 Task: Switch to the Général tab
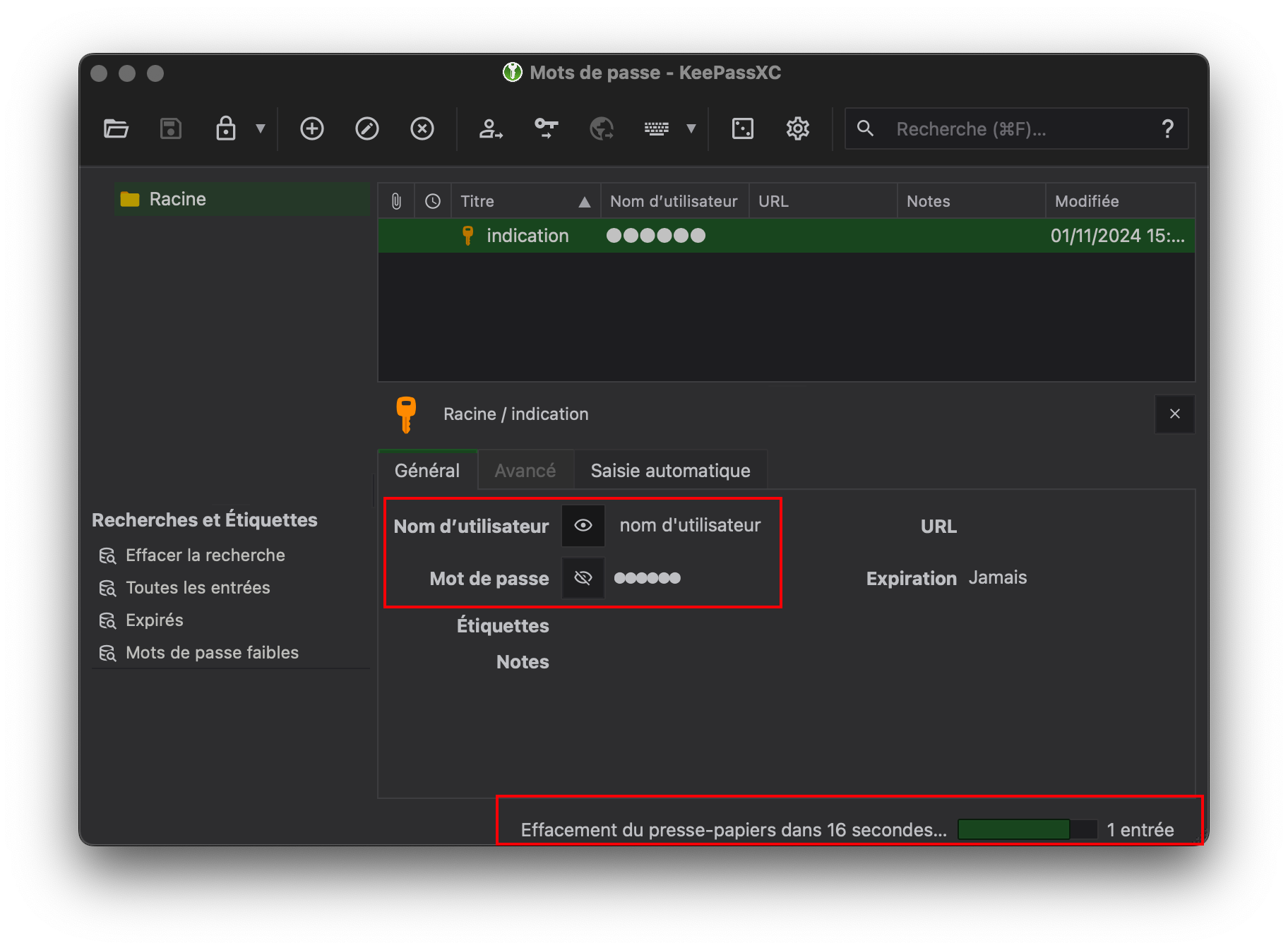coord(427,471)
